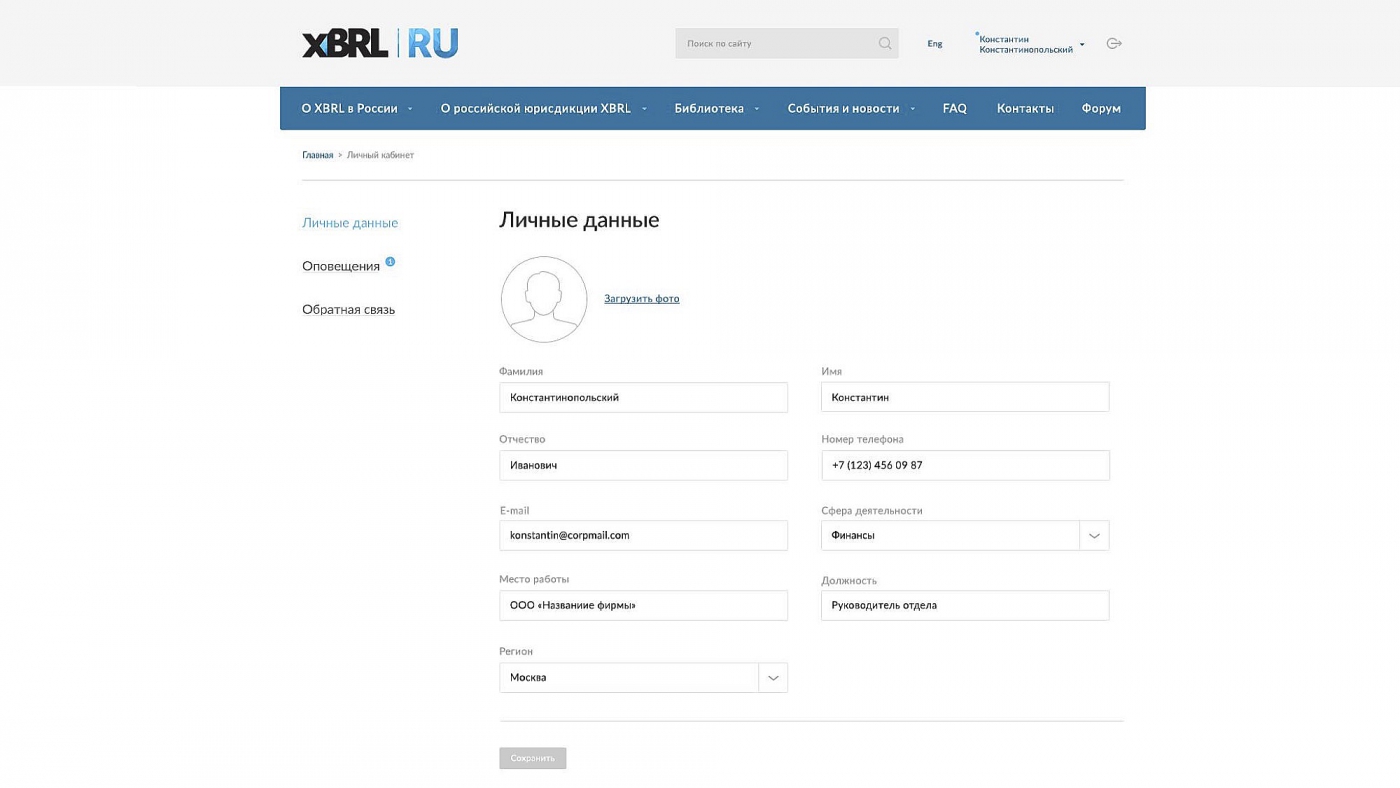1400x788 pixels.
Task: Click the Отчество input field
Action: 643,465
